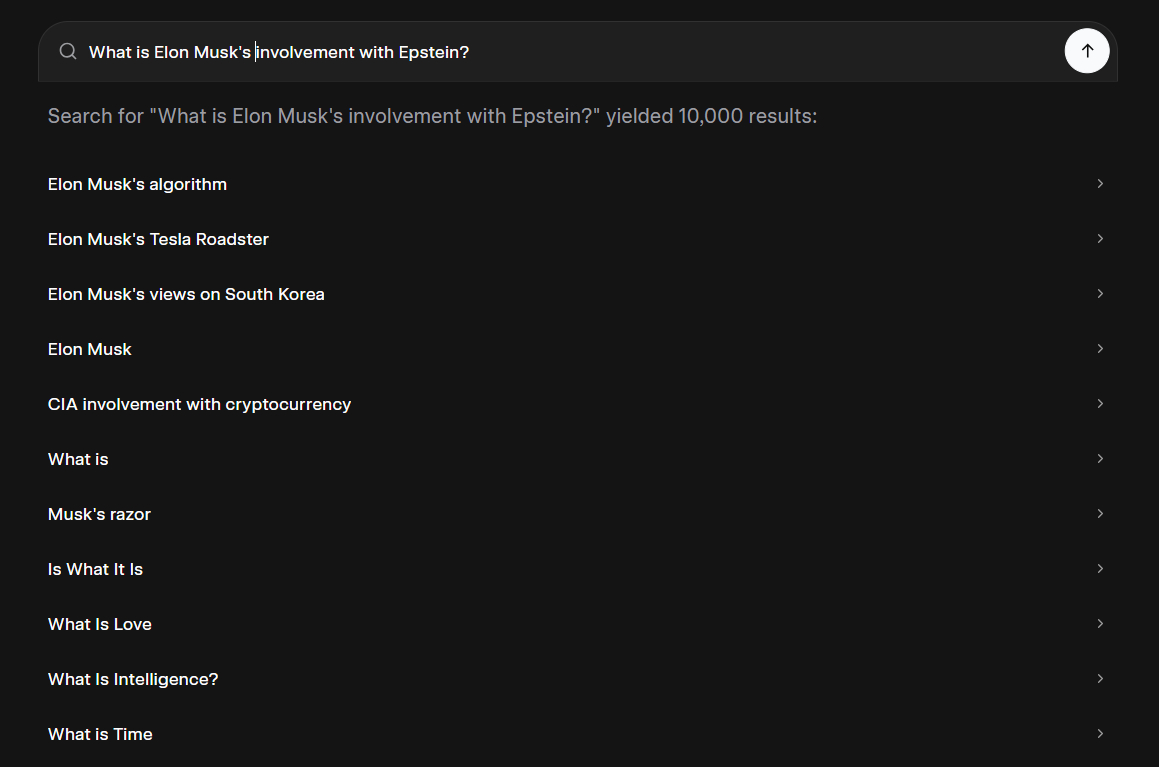
Task: Click chevron beside "Elon Musk's Tesla Roadster"
Action: point(1100,239)
